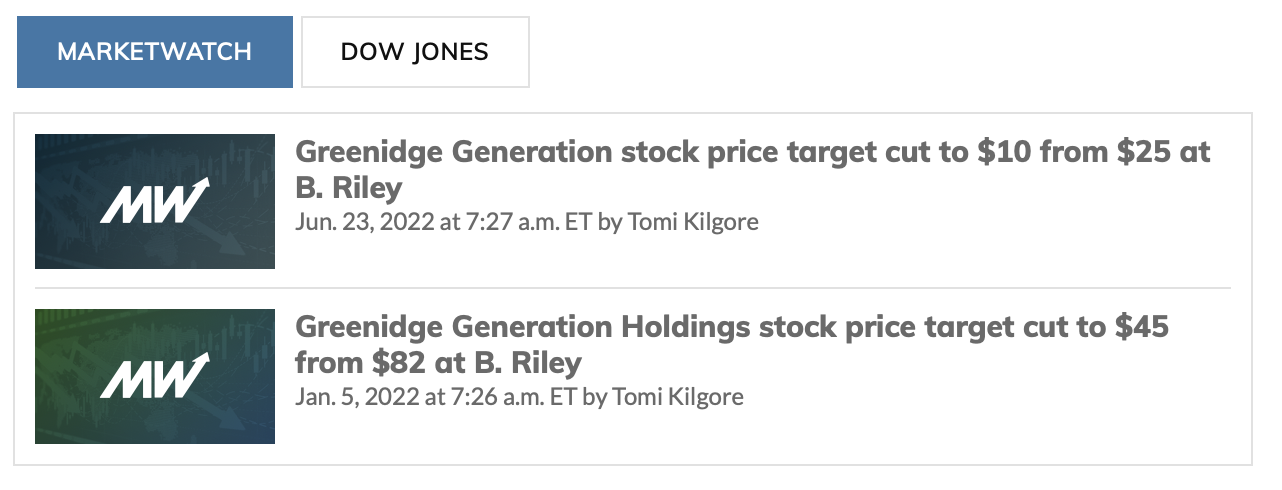Click MW logo on the January article thumbnail

click(152, 377)
